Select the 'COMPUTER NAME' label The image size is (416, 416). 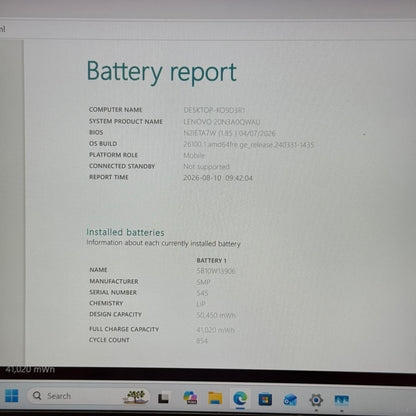coord(116,109)
